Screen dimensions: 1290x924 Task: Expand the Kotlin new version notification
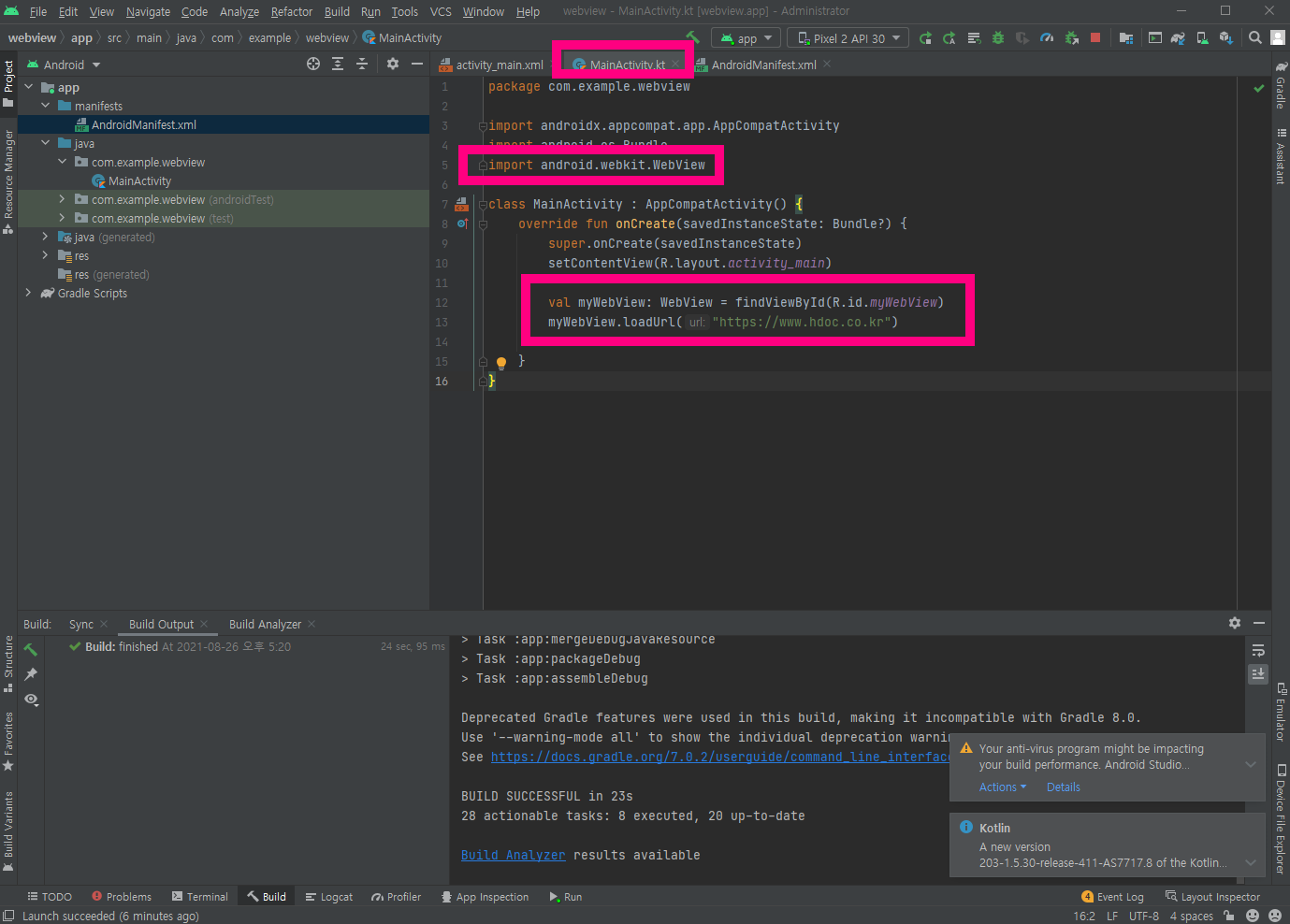point(1250,862)
